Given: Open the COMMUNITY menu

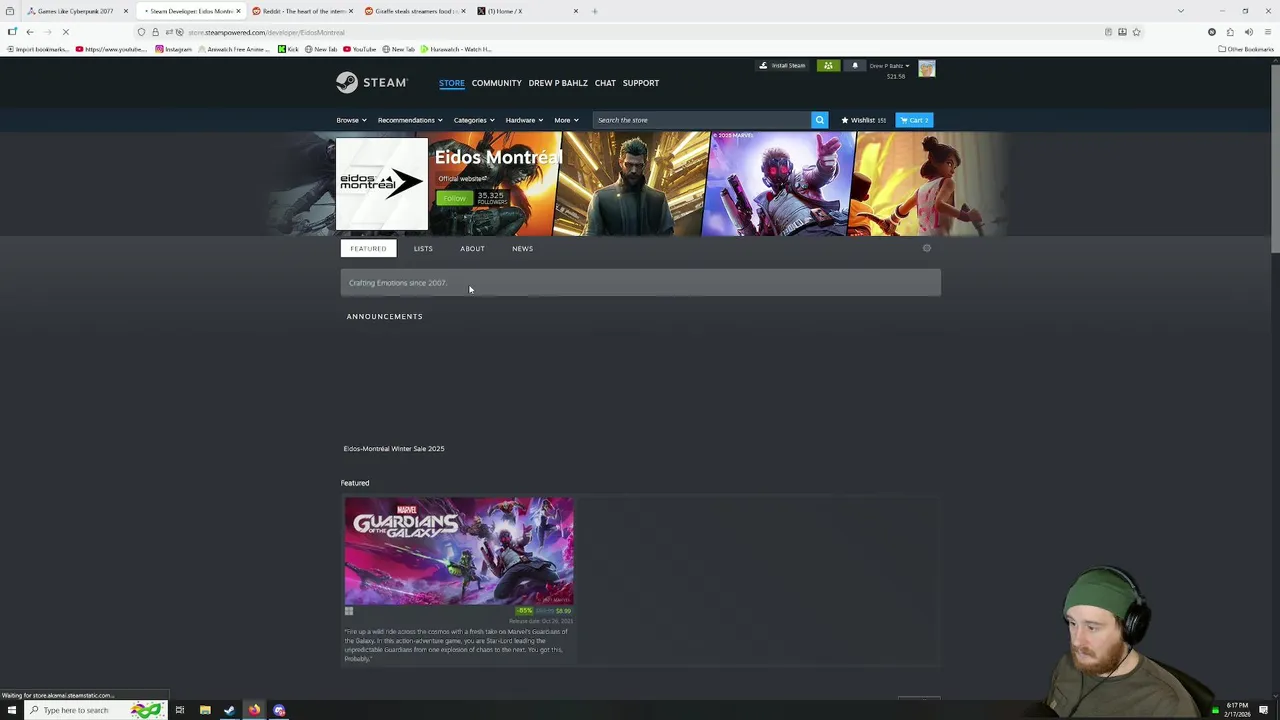Looking at the screenshot, I should point(497,83).
